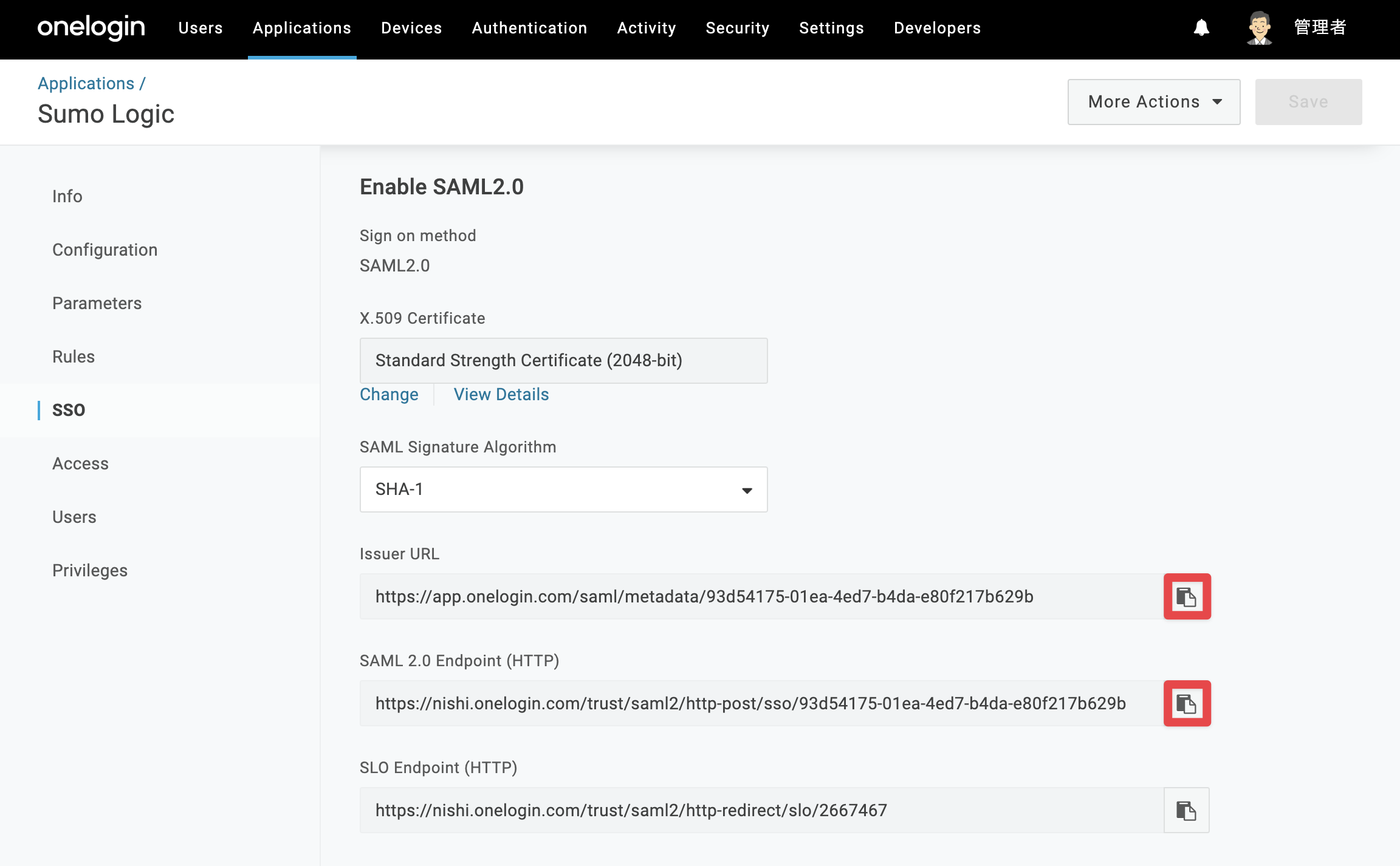
Task: Open the Settings navigation menu
Action: tap(831, 28)
